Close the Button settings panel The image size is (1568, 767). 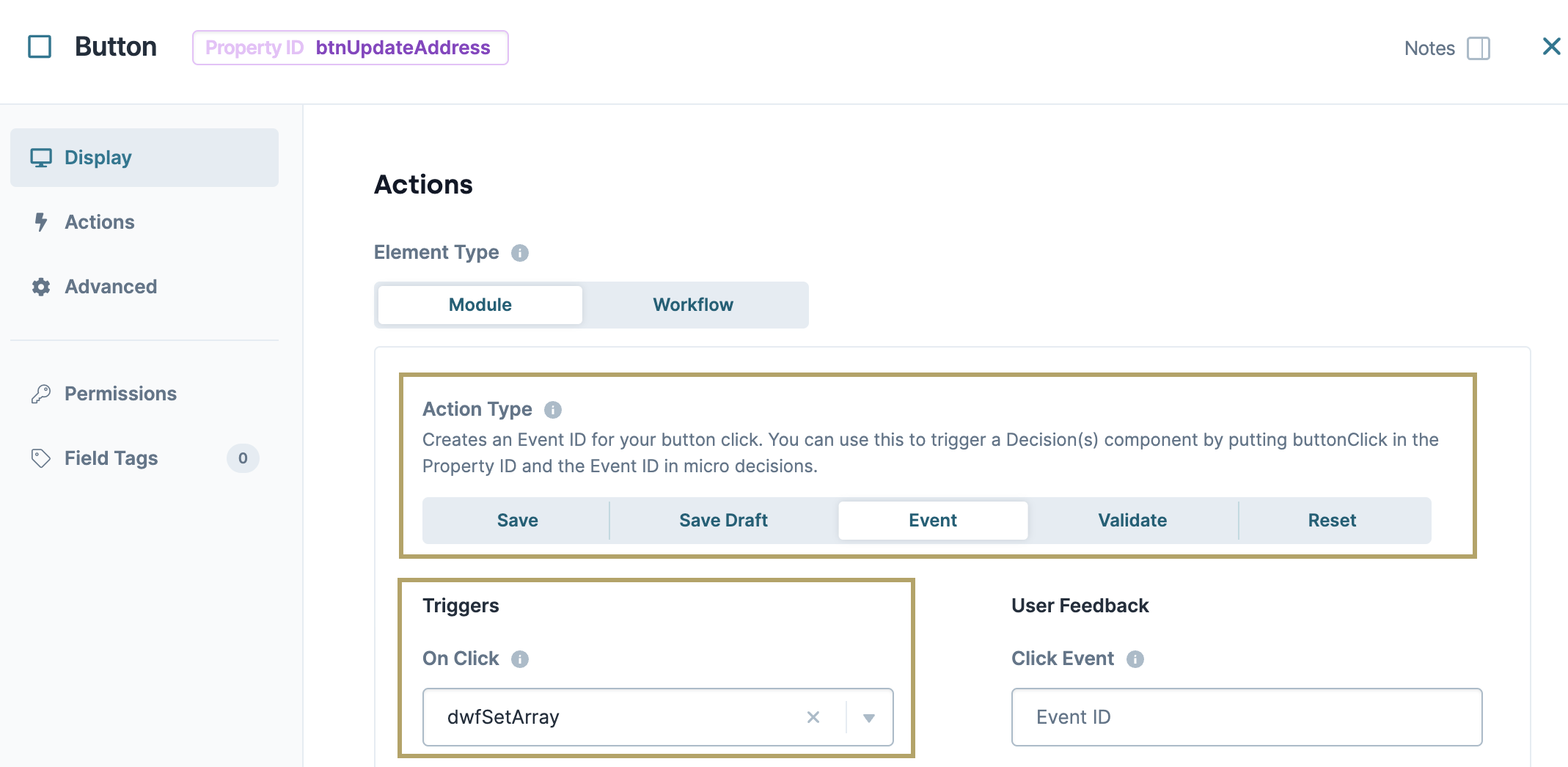pyautogui.click(x=1551, y=47)
